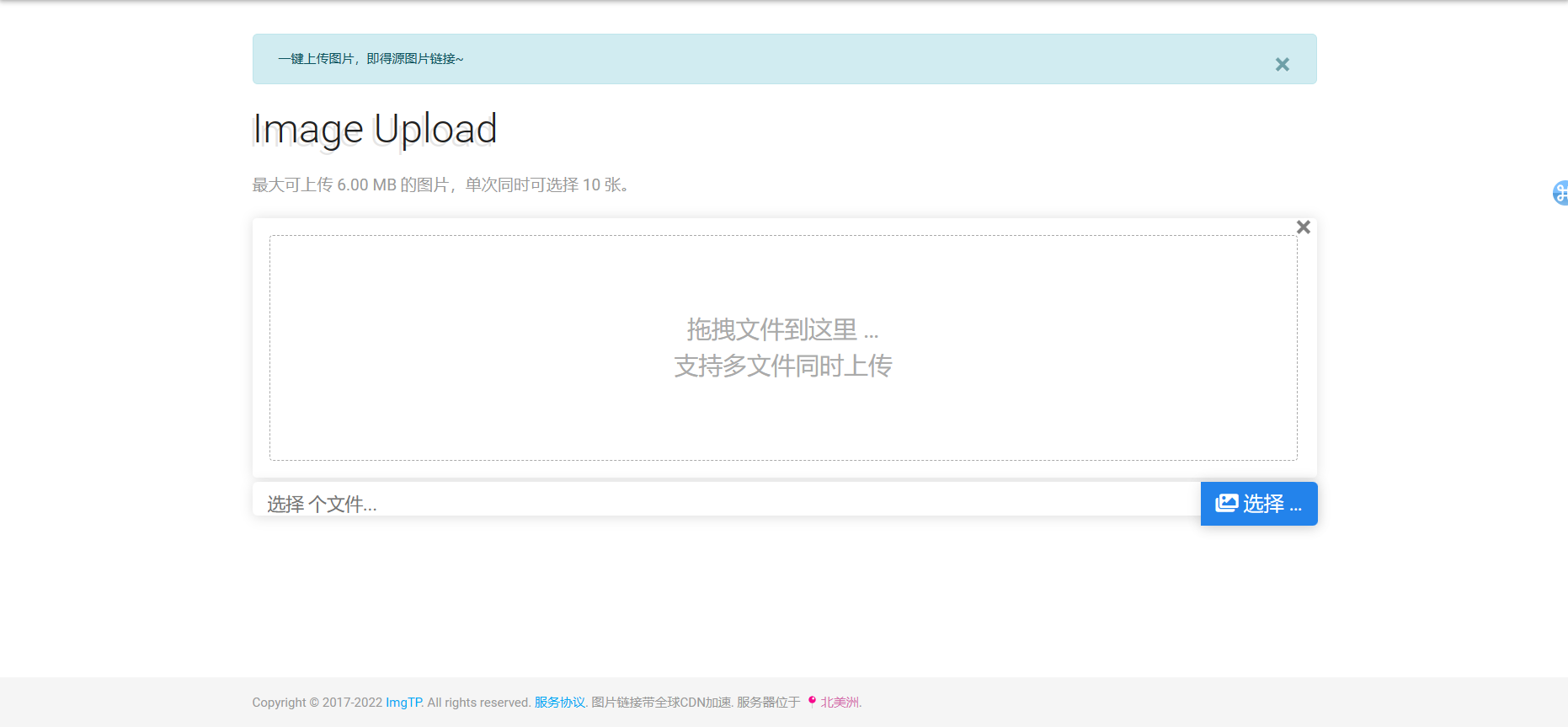Click the pink location pin icon
The image size is (1568, 727).
click(812, 701)
